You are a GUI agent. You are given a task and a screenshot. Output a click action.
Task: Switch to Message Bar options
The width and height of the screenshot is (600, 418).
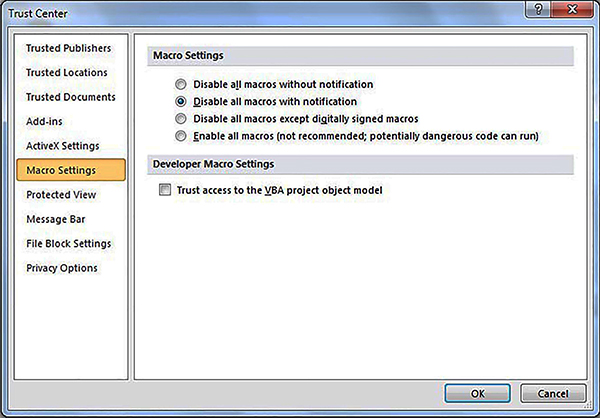(56, 219)
